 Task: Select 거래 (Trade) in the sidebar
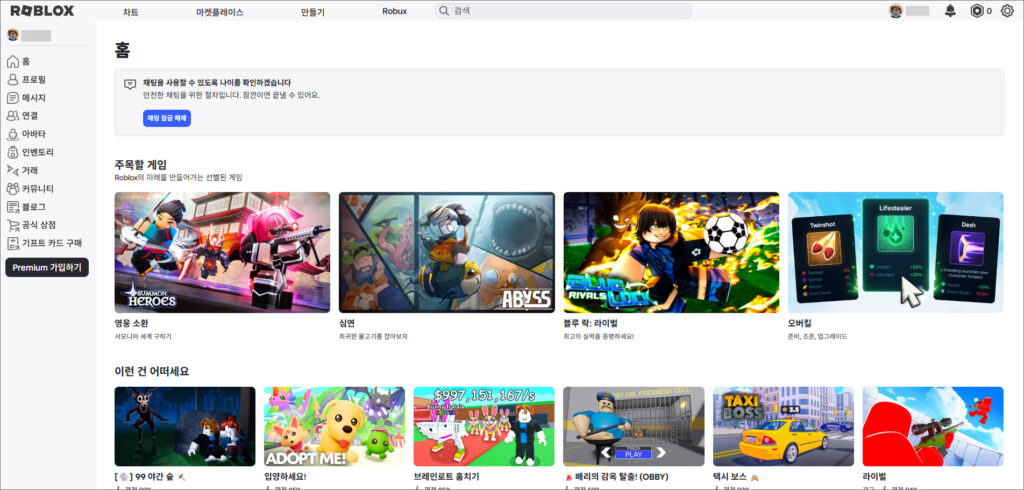pos(29,170)
